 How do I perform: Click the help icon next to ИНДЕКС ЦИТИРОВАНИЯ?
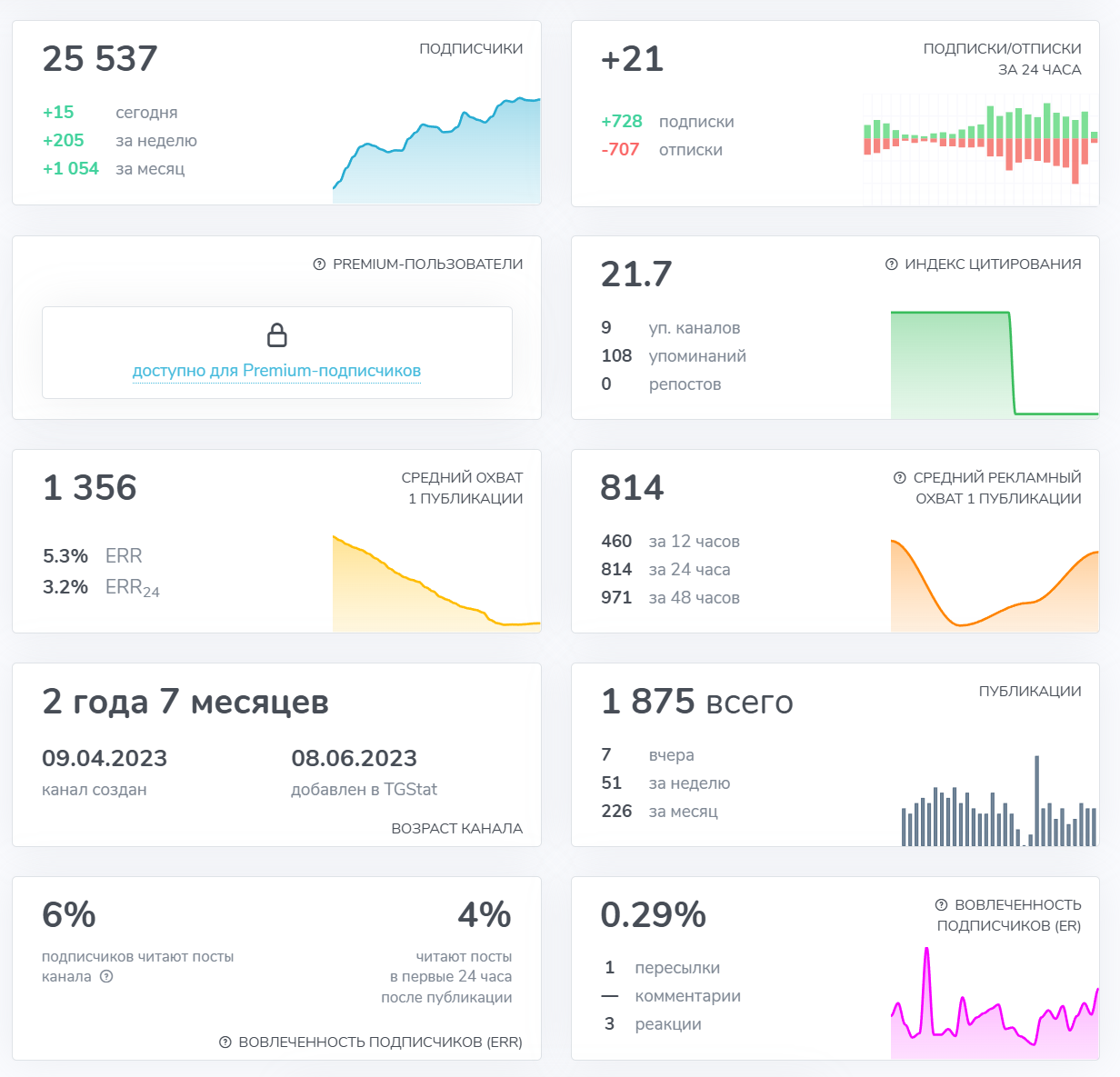891,264
